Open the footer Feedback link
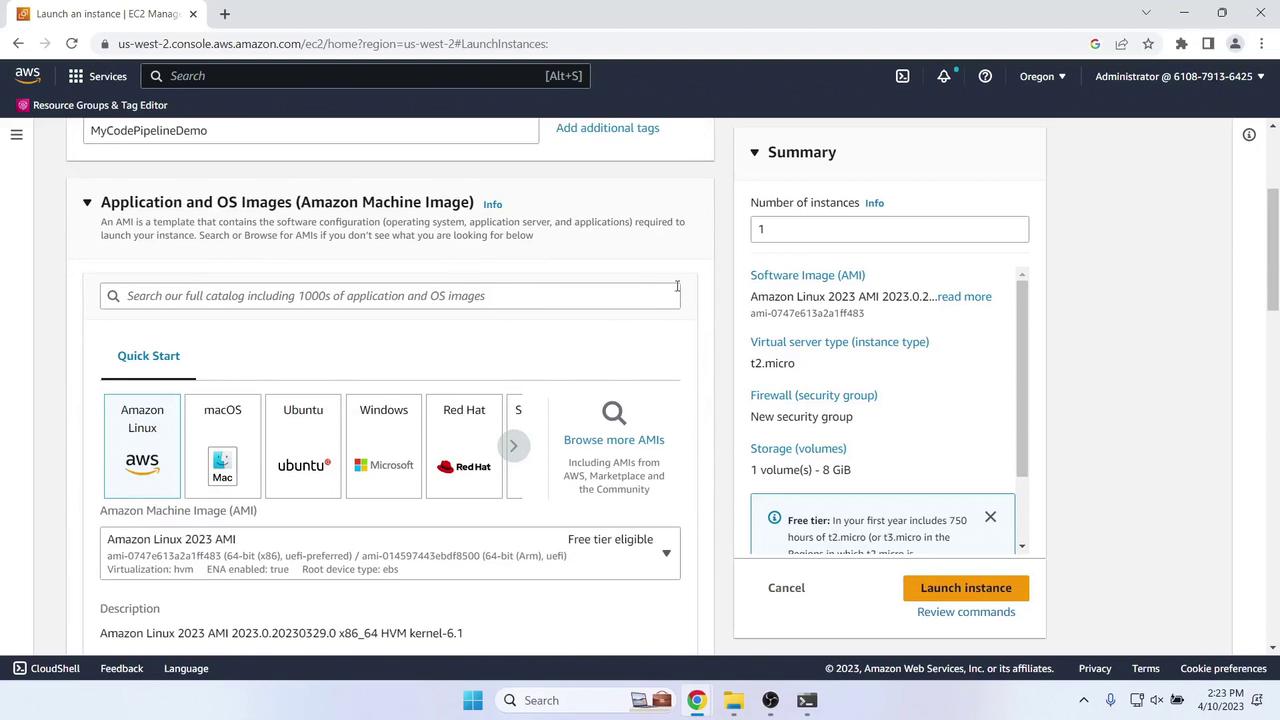 tap(122, 668)
